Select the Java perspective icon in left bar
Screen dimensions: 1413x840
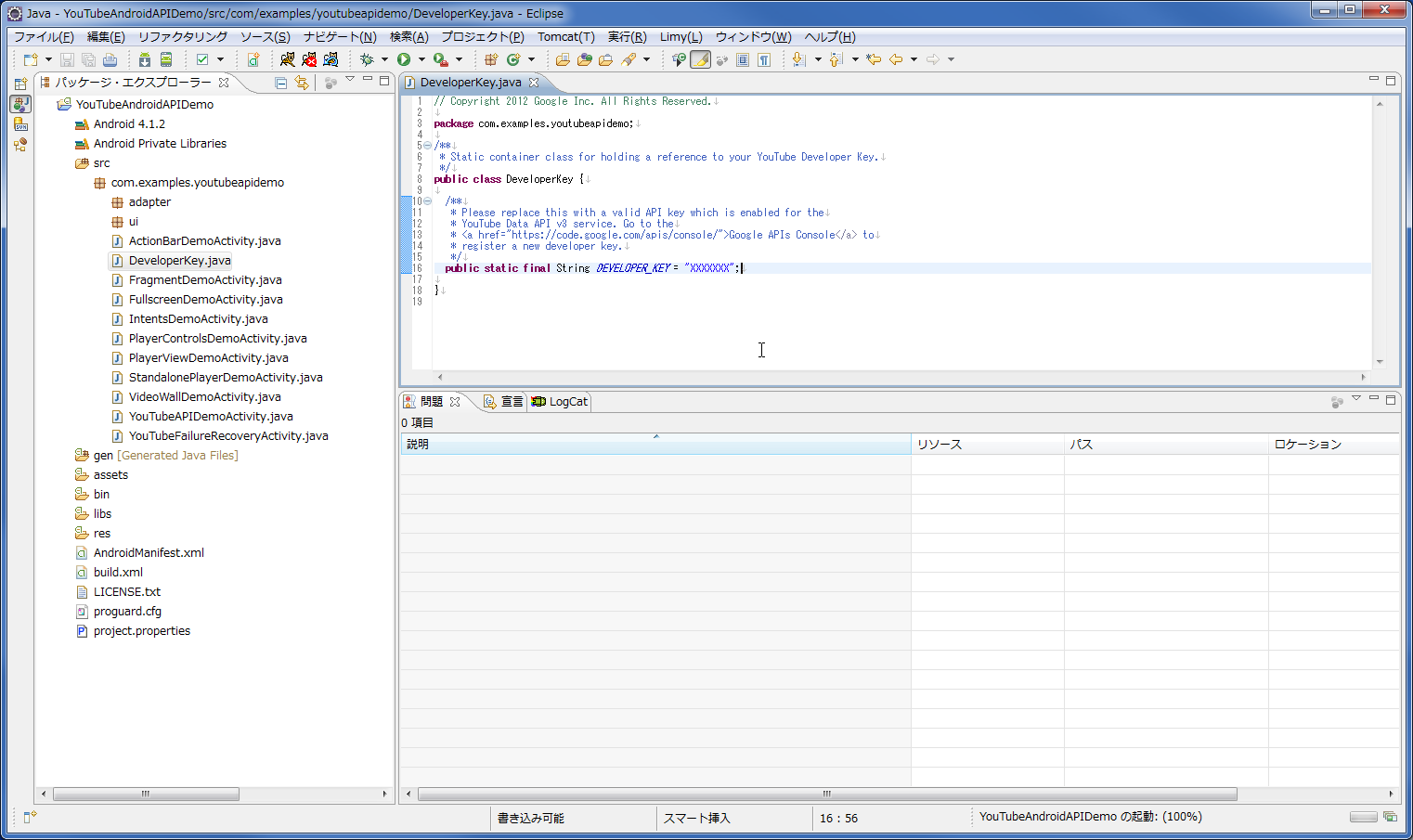(20, 104)
